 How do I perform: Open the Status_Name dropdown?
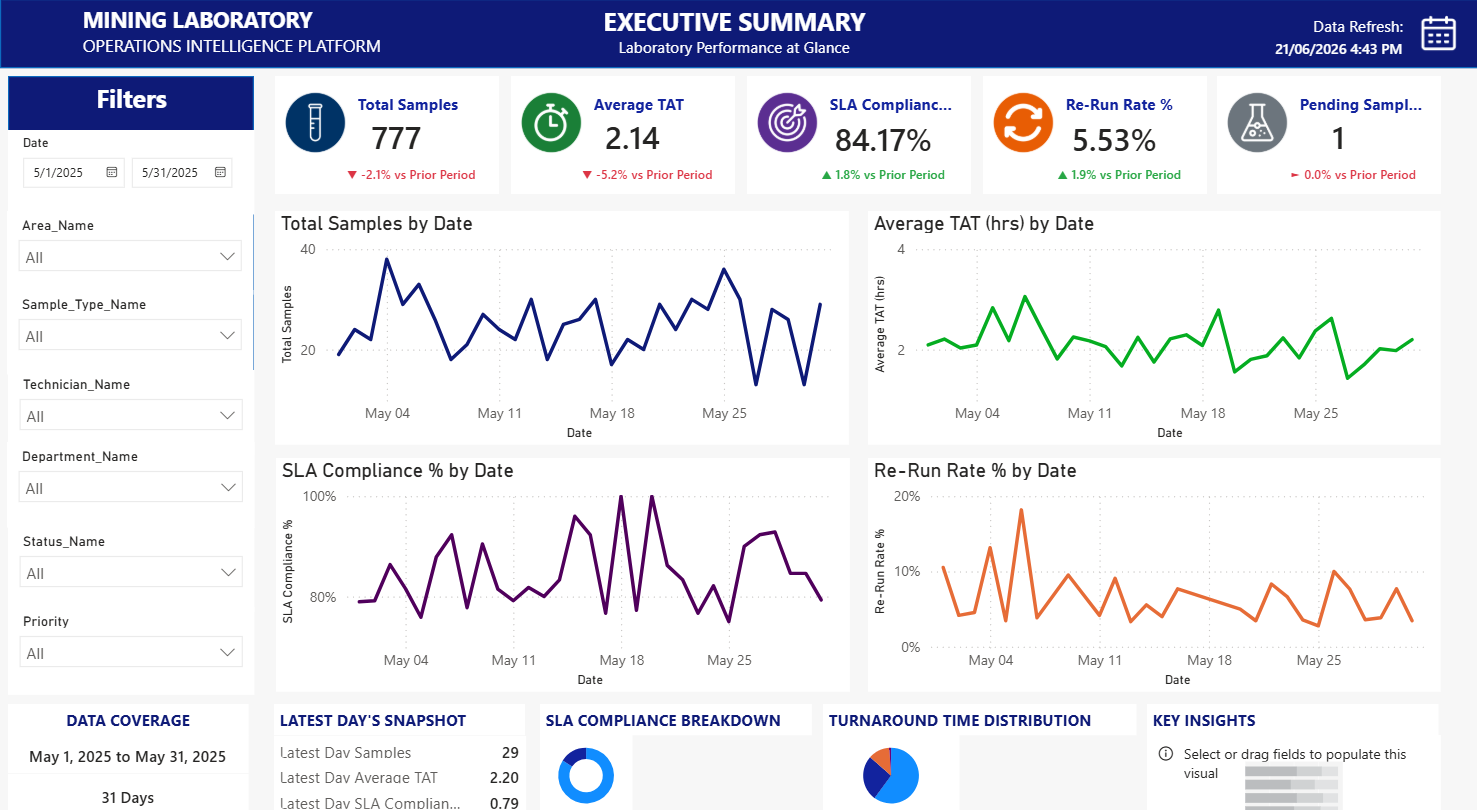coord(131,573)
